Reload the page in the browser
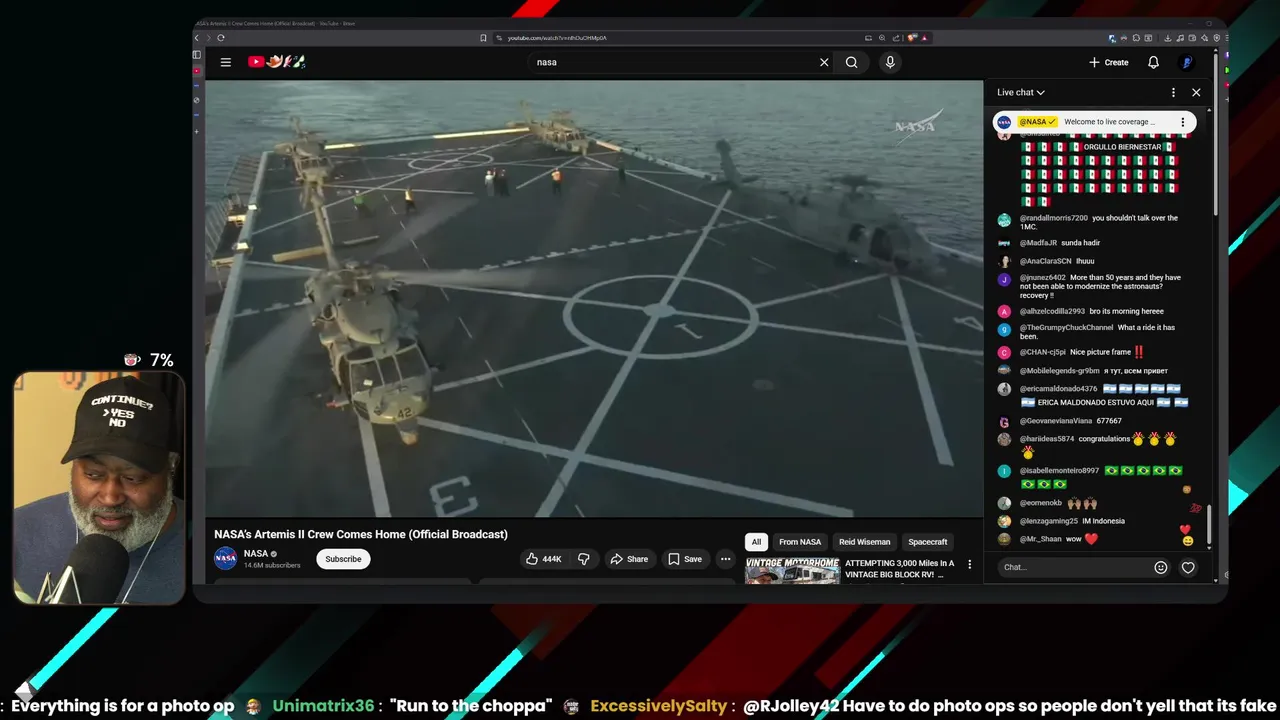Image resolution: width=1280 pixels, height=720 pixels. (221, 38)
